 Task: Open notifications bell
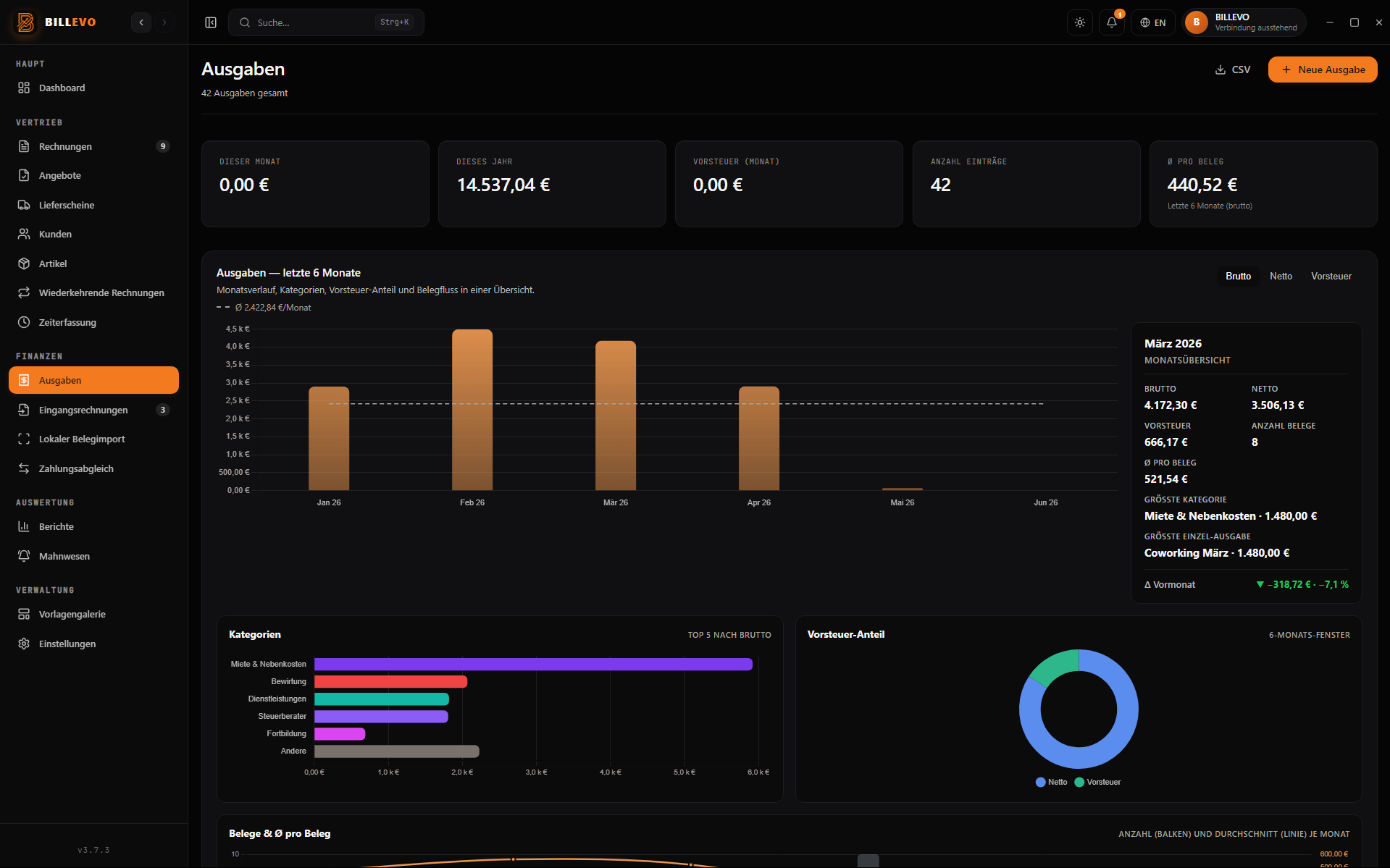click(1112, 22)
